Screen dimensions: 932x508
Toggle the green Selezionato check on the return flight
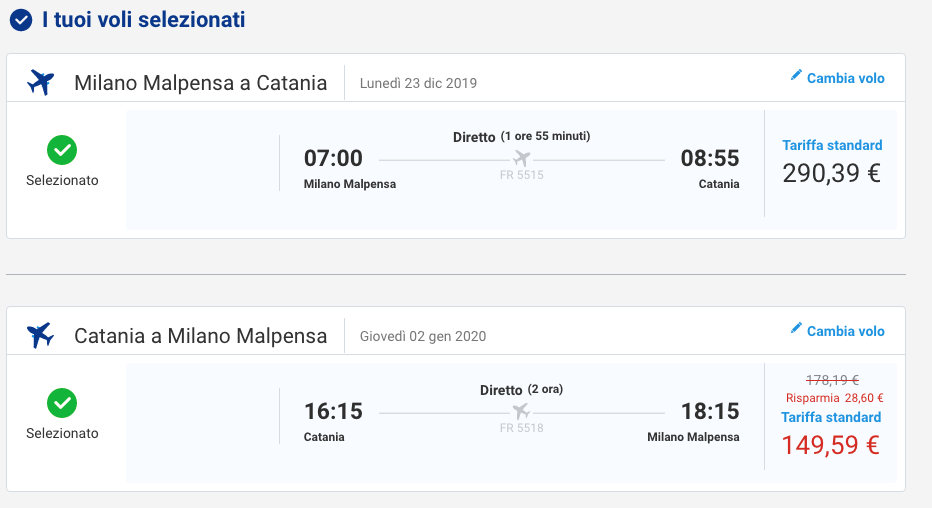pyautogui.click(x=62, y=403)
